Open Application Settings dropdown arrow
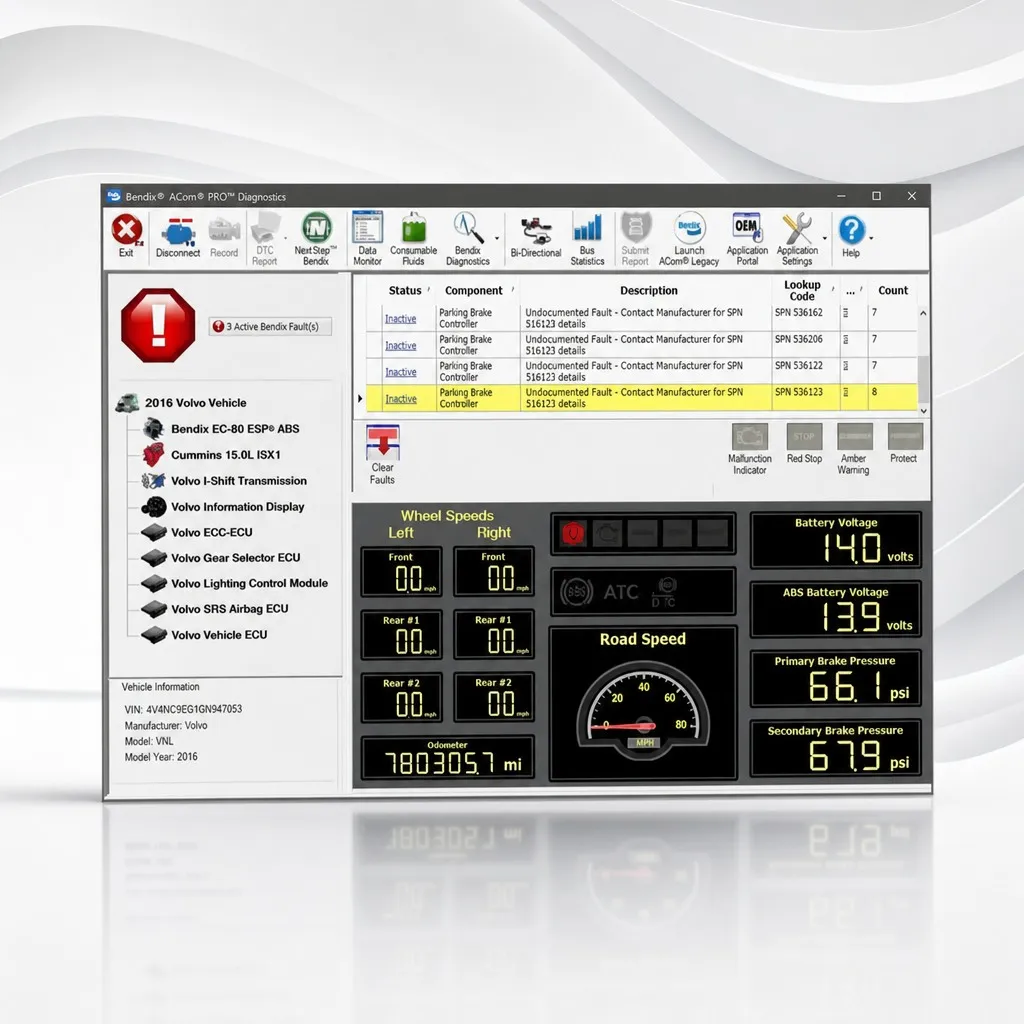 pos(825,238)
